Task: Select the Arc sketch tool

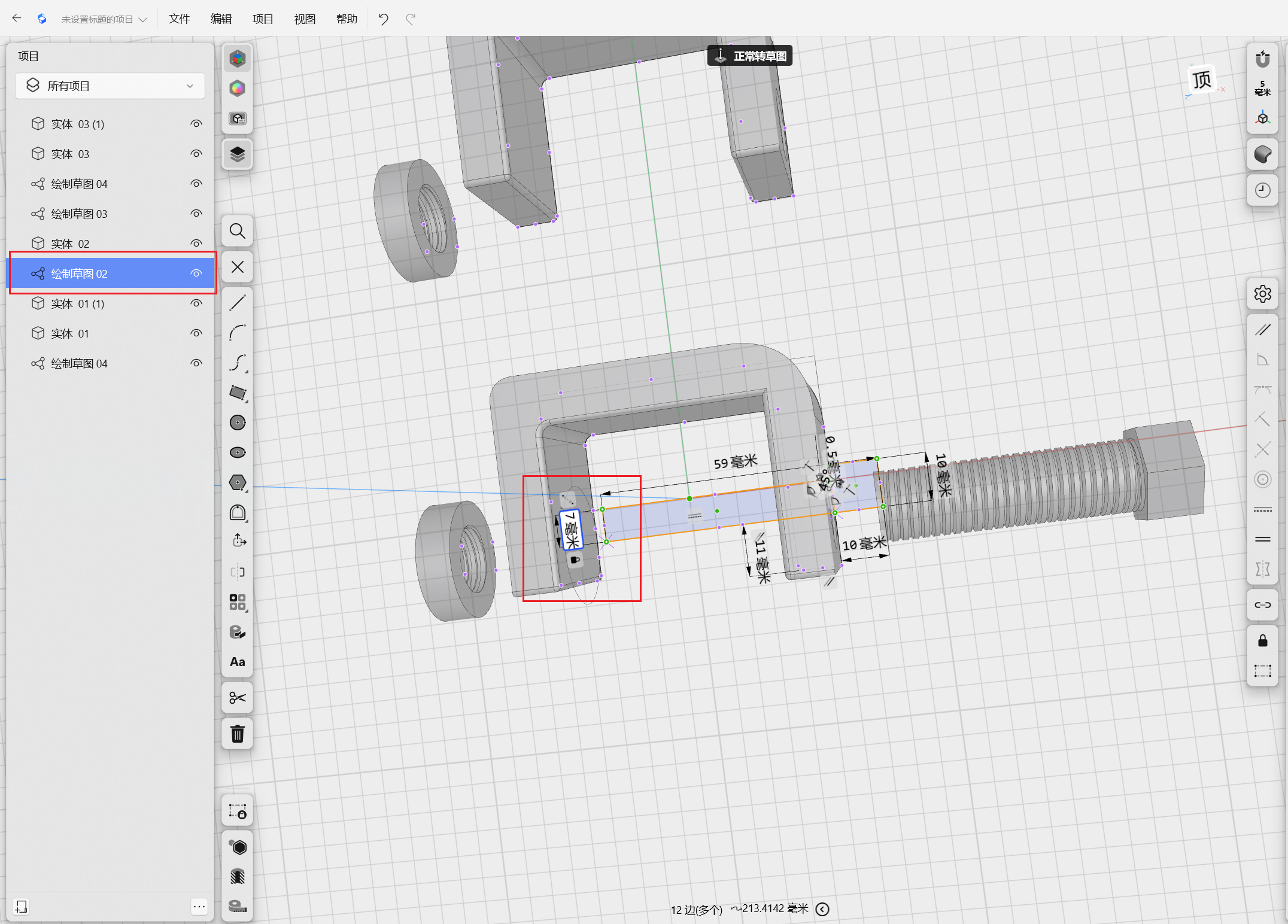Action: [x=238, y=333]
